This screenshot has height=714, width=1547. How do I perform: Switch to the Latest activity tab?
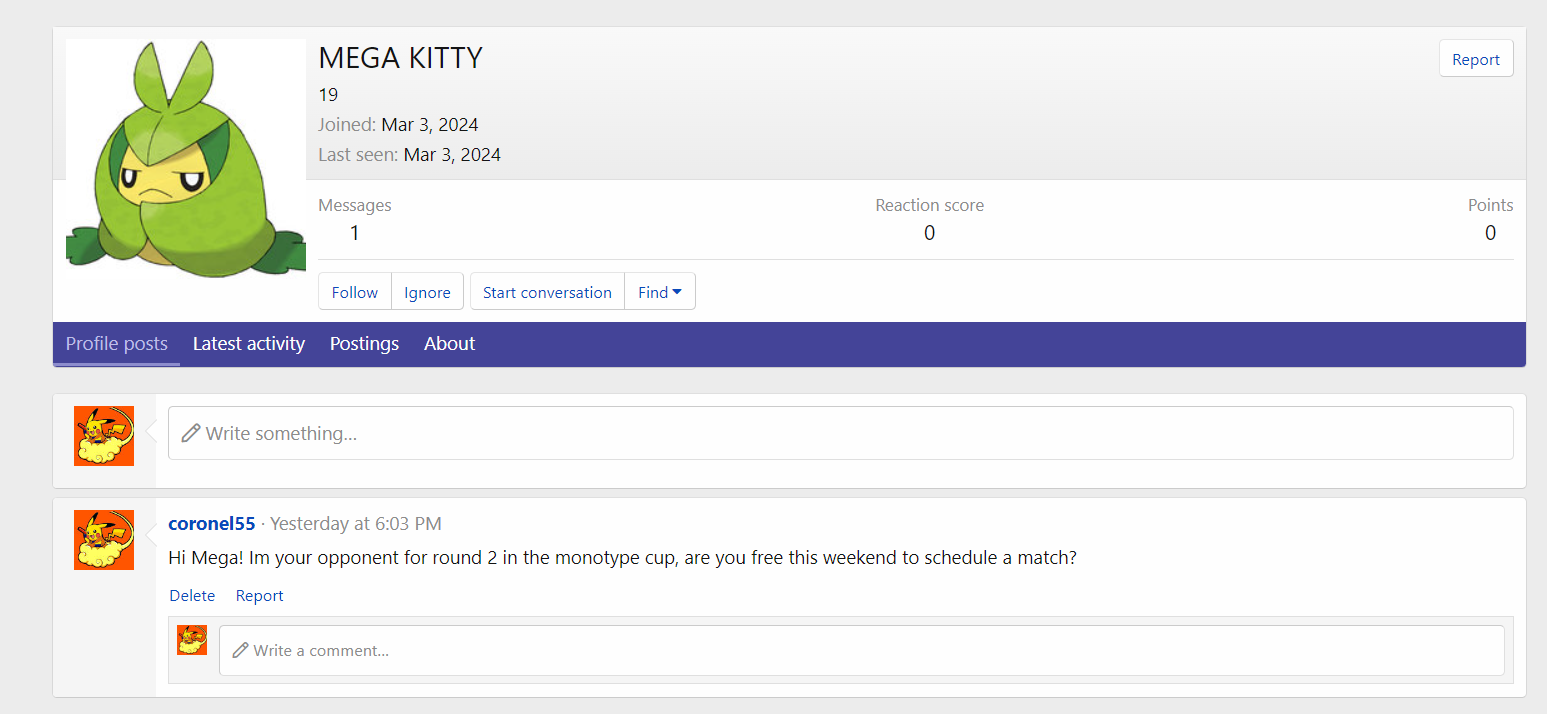[249, 344]
